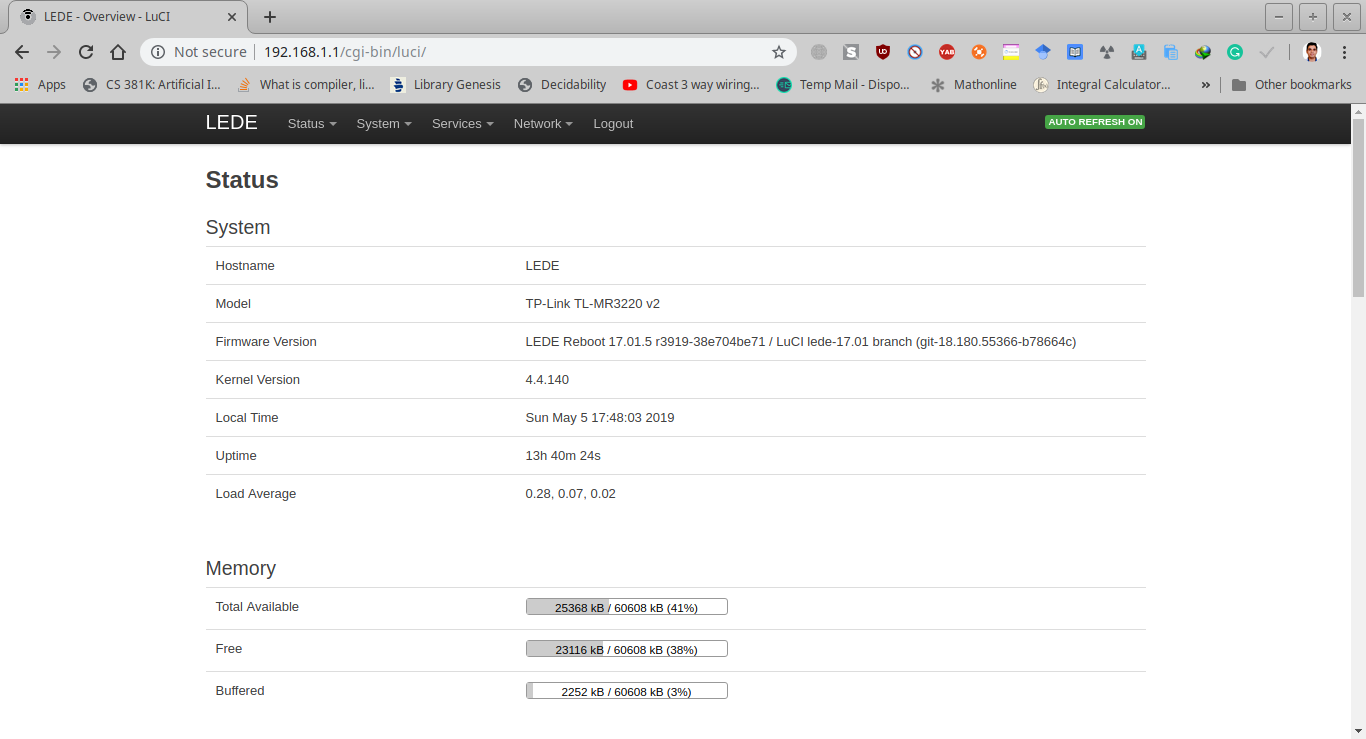Go back to the previous page
The image size is (1366, 739).
[22, 52]
